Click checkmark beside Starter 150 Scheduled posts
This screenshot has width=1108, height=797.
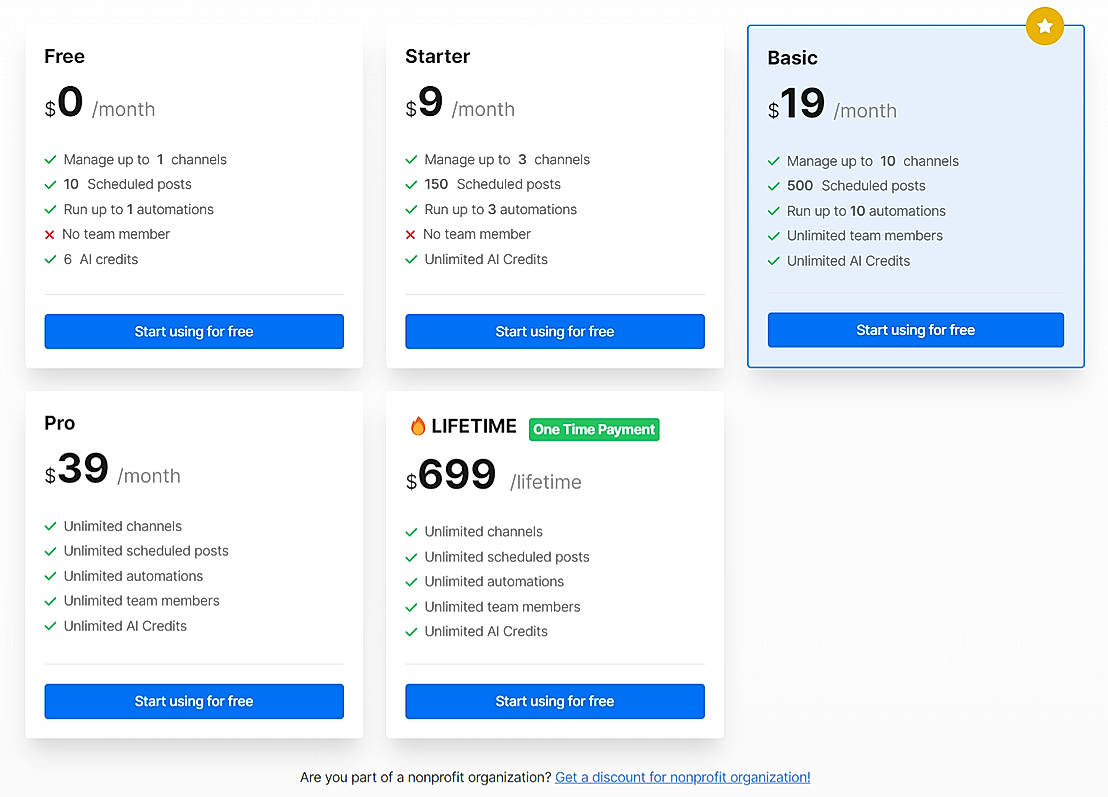click(x=411, y=184)
